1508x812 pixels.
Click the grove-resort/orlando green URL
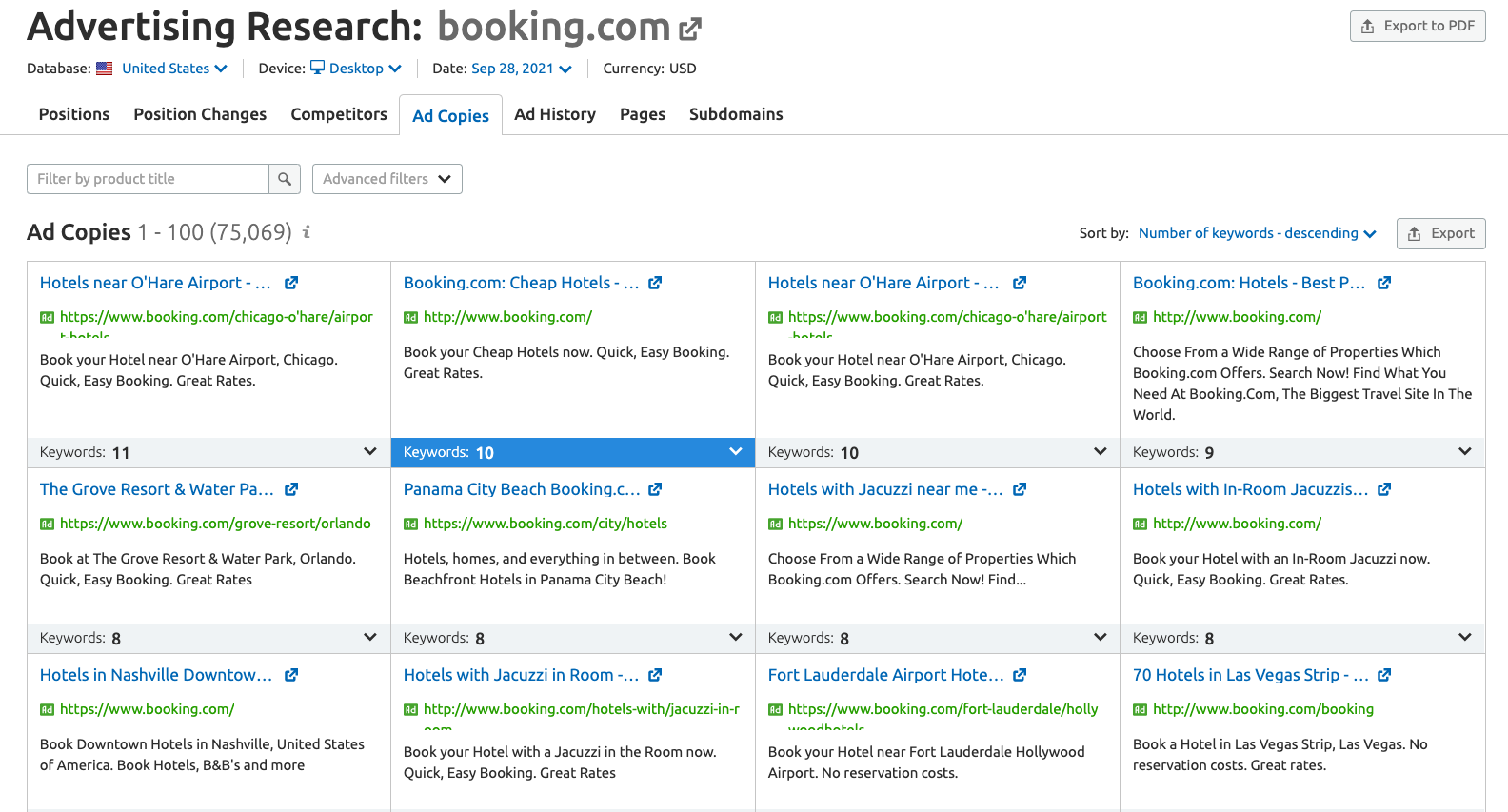pos(215,524)
